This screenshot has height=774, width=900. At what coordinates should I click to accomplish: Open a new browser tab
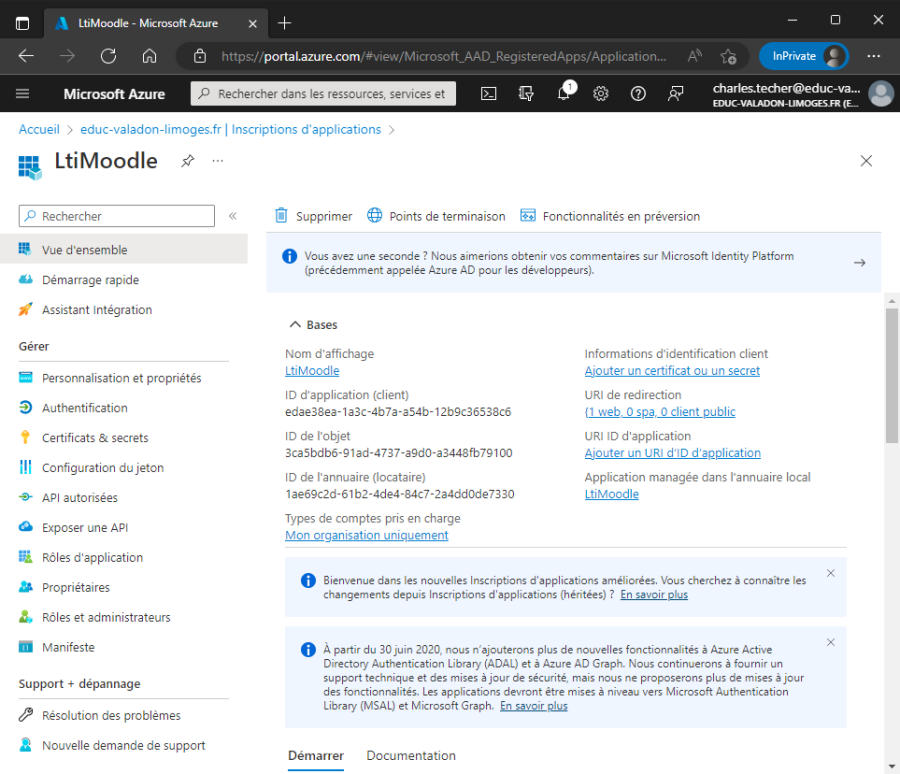(285, 23)
